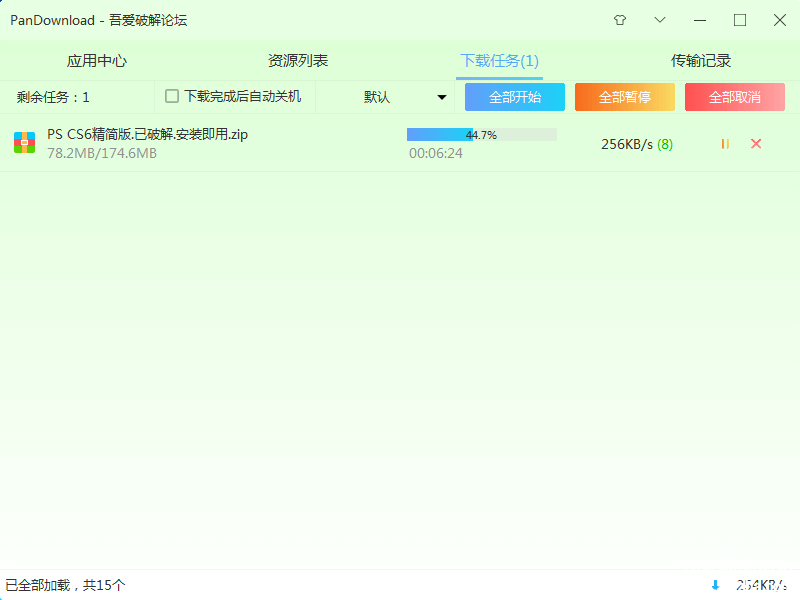Click the 剩余任务：1 label

pos(53,97)
